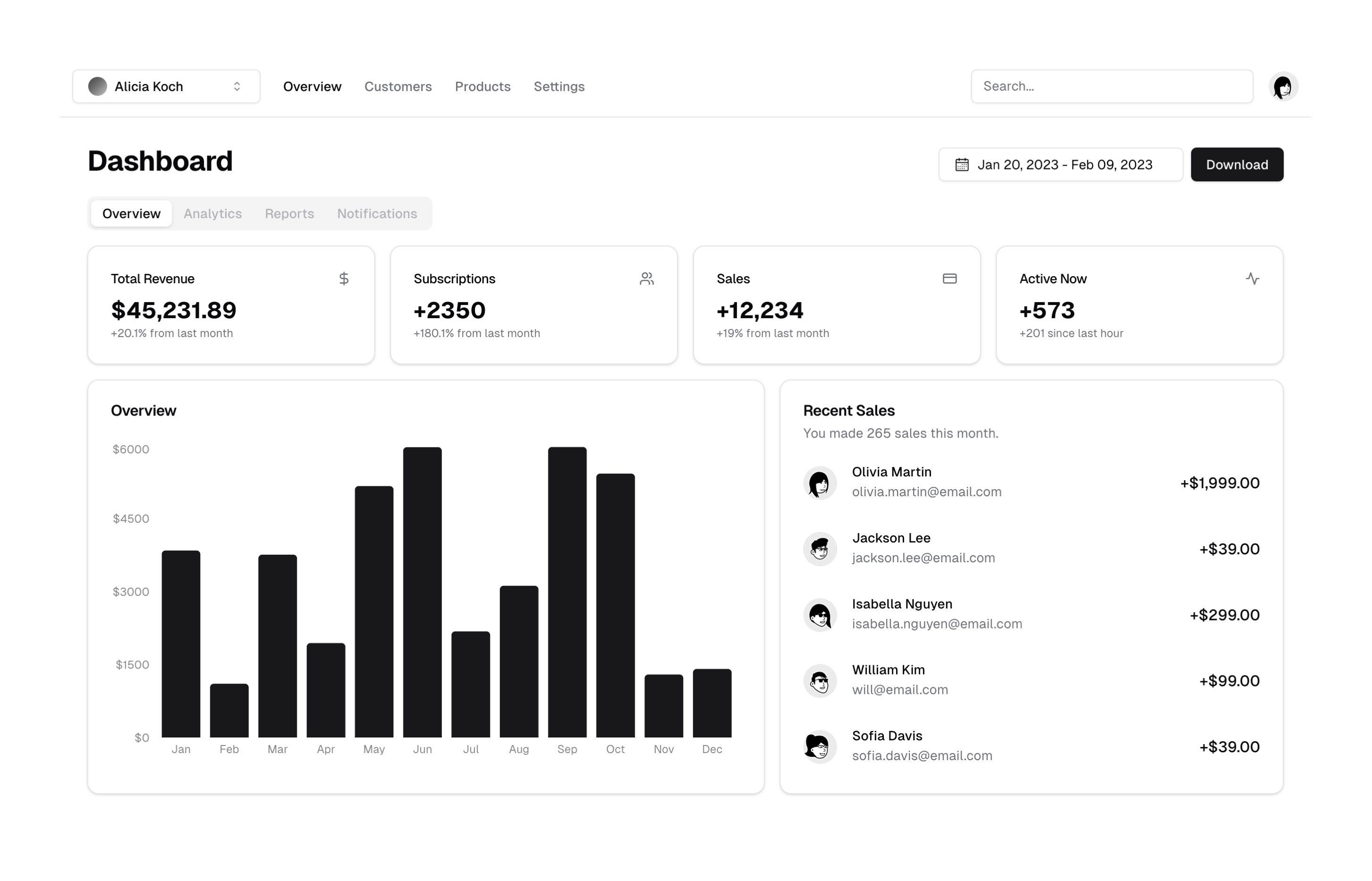Switch to the Notifications tab

(377, 213)
